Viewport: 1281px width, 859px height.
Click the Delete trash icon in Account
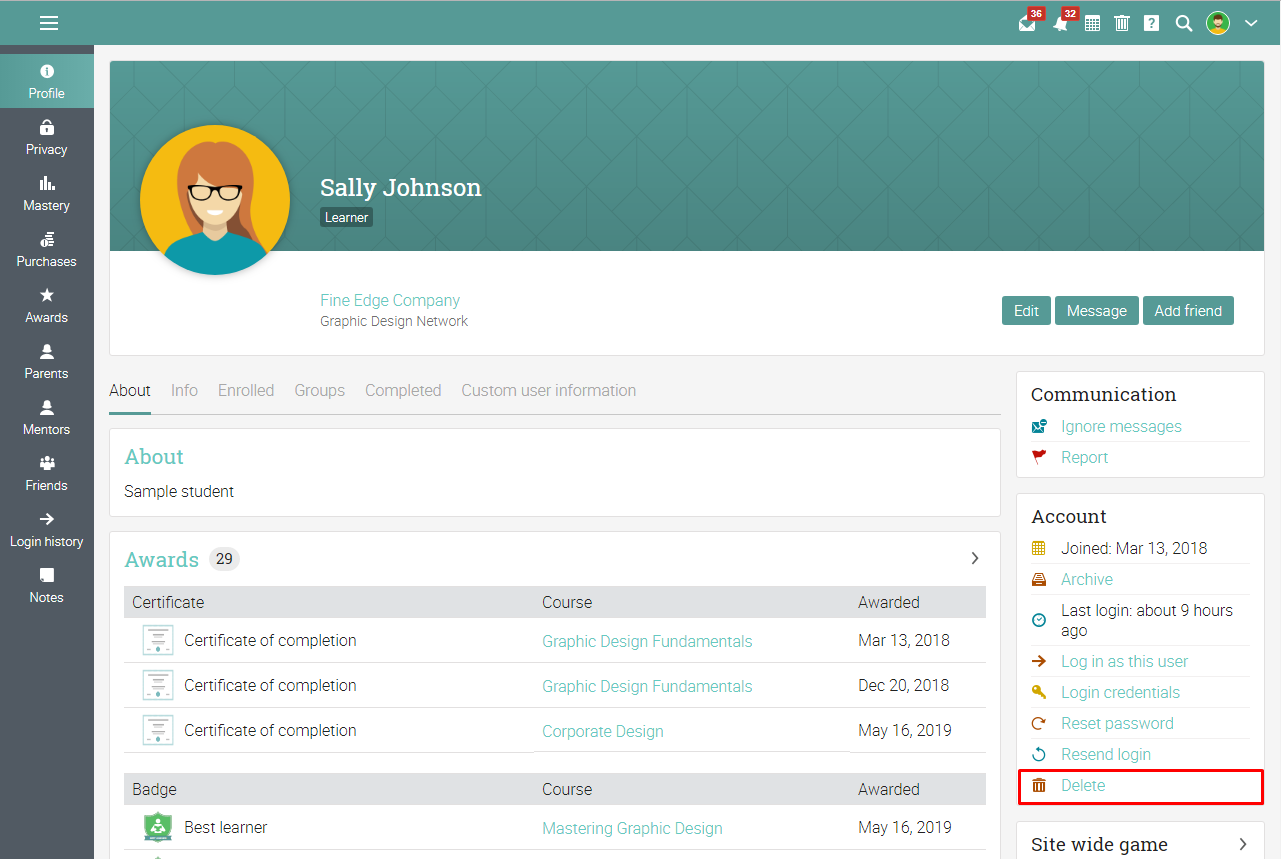tap(1039, 785)
